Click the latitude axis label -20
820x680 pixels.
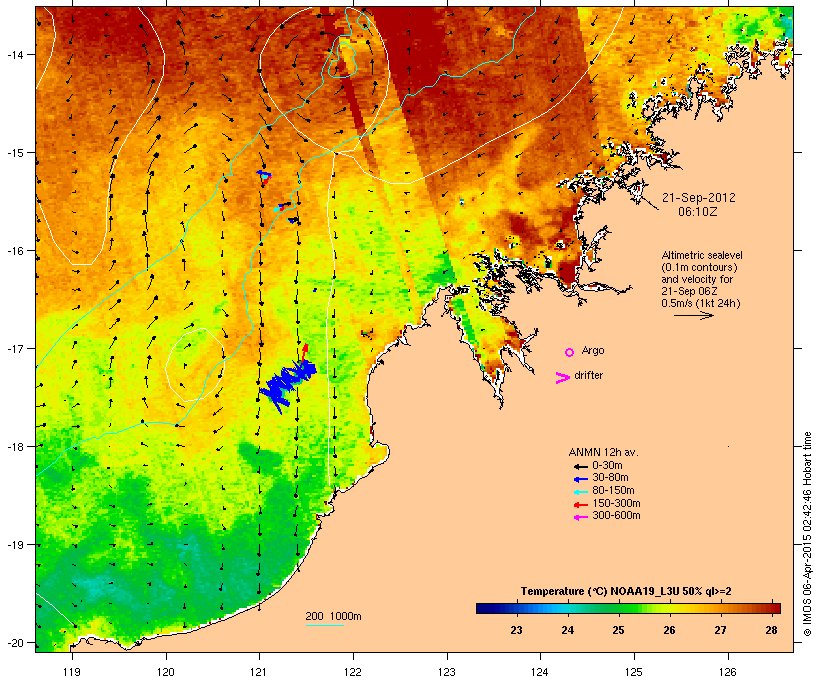[14, 642]
